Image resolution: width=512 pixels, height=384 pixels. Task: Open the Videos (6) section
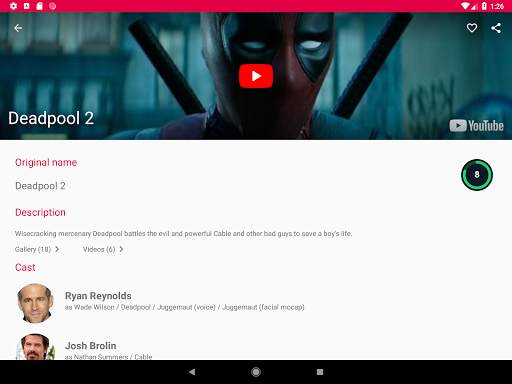tap(99, 249)
